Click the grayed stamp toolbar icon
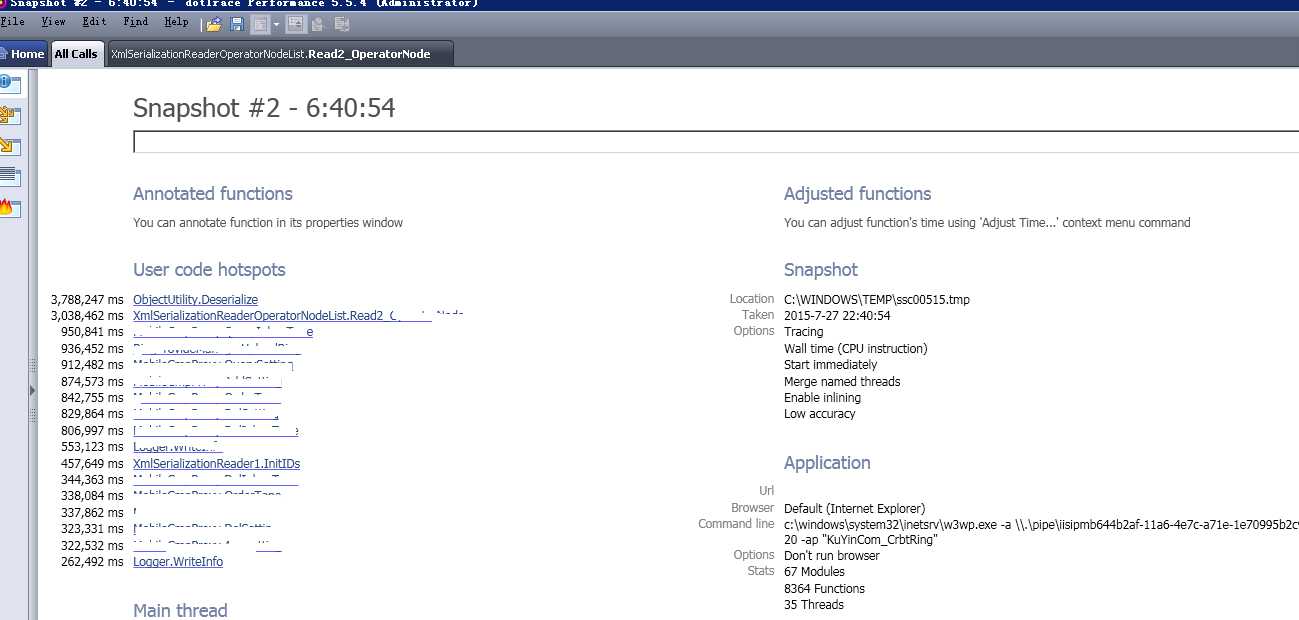 [x=317, y=24]
